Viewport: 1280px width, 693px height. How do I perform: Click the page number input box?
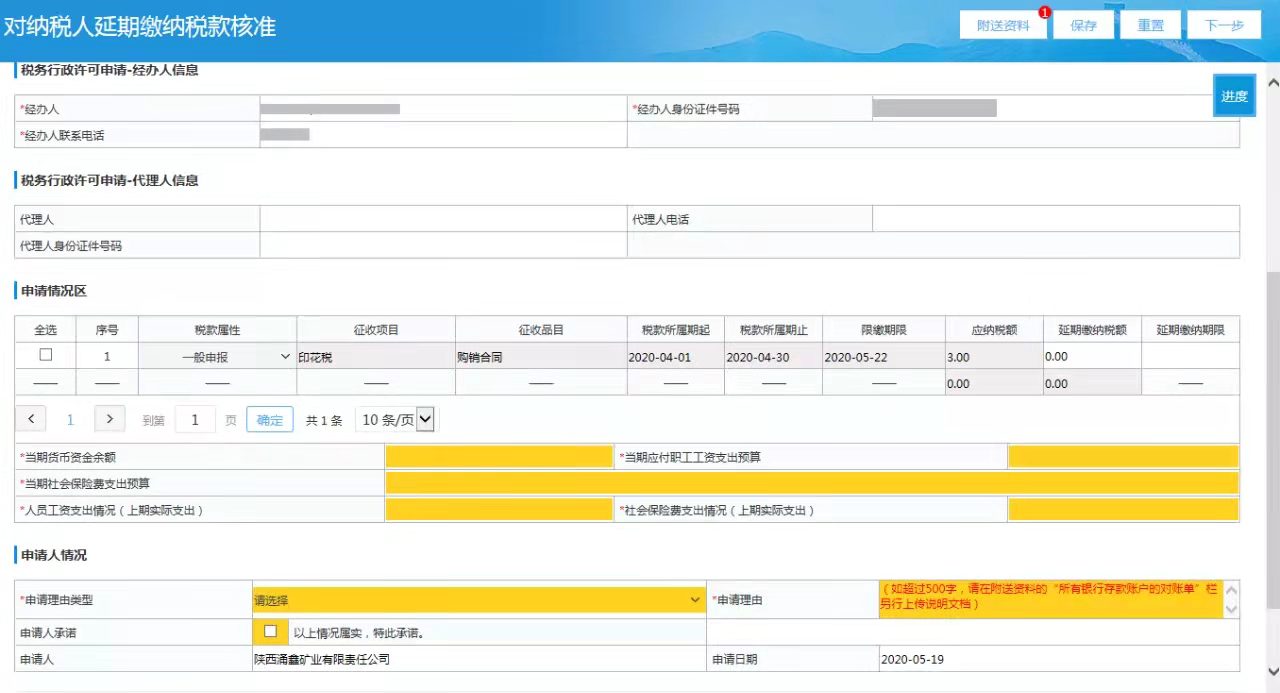pyautogui.click(x=194, y=418)
